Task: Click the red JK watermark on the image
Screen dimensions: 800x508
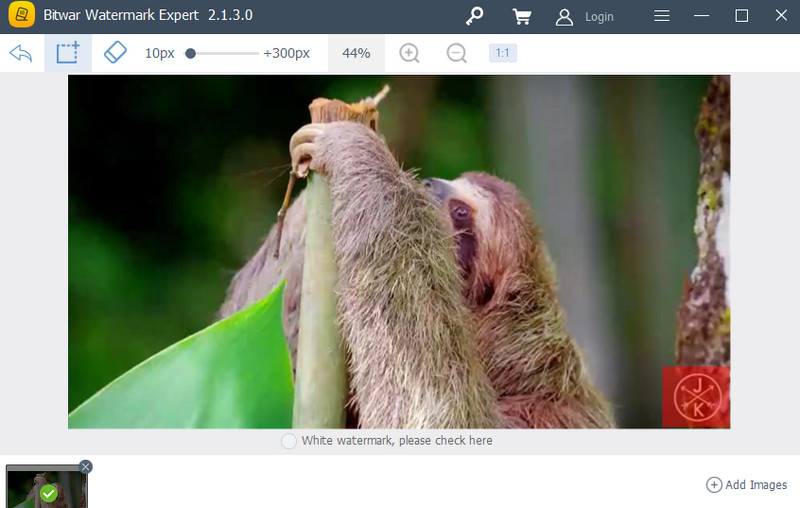Action: pyautogui.click(x=696, y=397)
